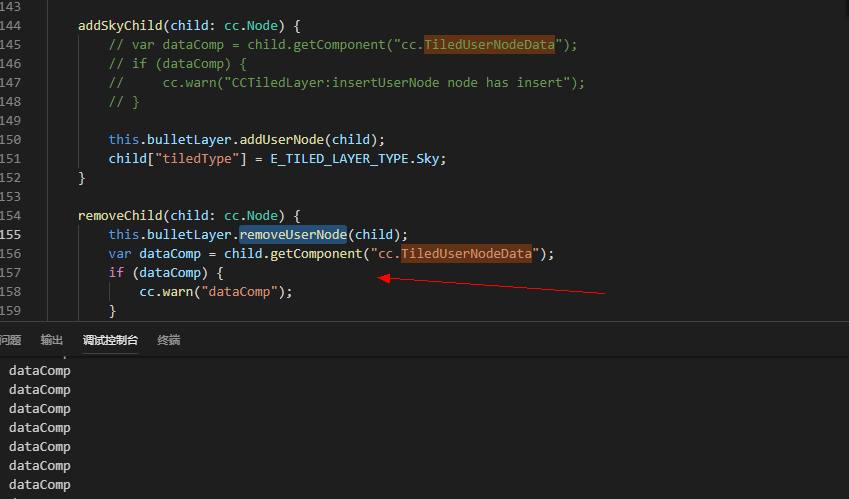This screenshot has width=849, height=499.
Task: Click the highlighted removeUserNode call
Action: coord(293,234)
